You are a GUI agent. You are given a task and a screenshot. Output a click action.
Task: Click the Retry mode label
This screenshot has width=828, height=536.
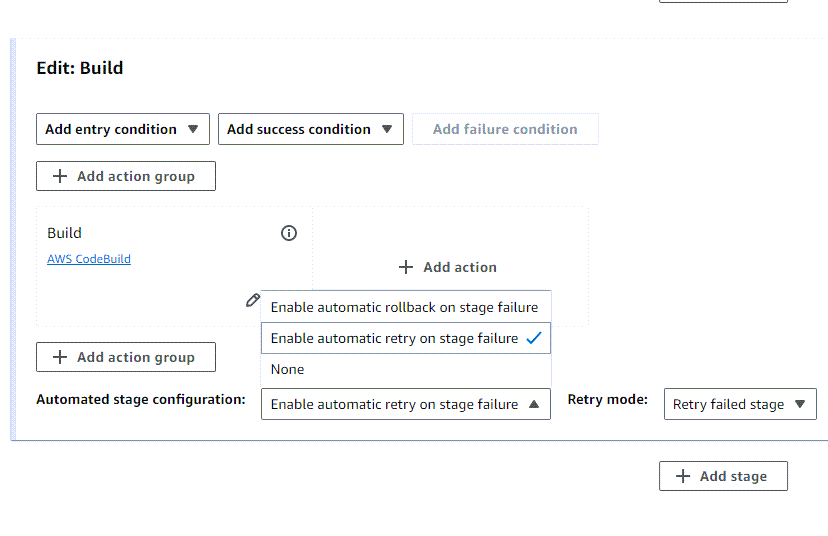coord(608,400)
